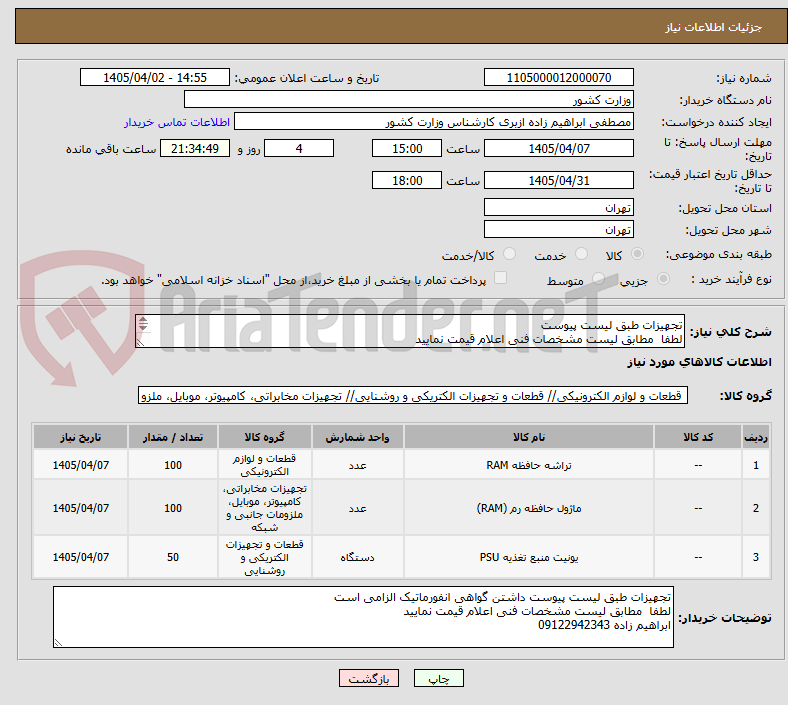Open buyer contact information link
This screenshot has height=705, width=788.
(177, 122)
